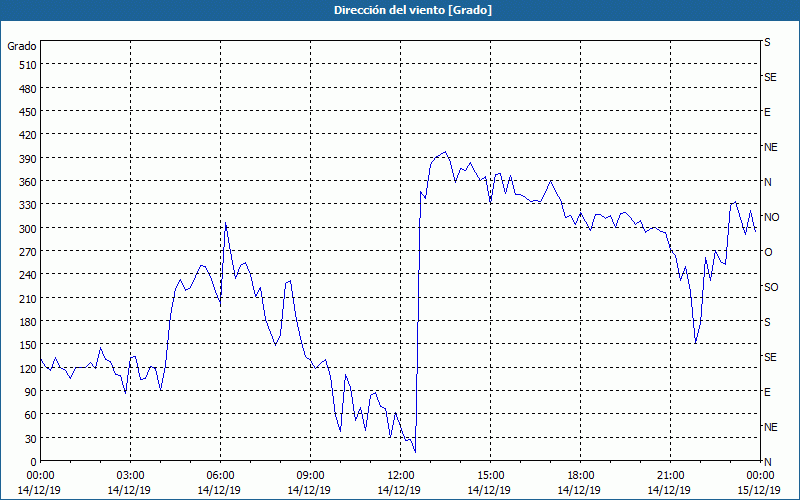800x500 pixels.
Task: Select the 00:00 time label above 15/12/19
Action: pyautogui.click(x=760, y=476)
